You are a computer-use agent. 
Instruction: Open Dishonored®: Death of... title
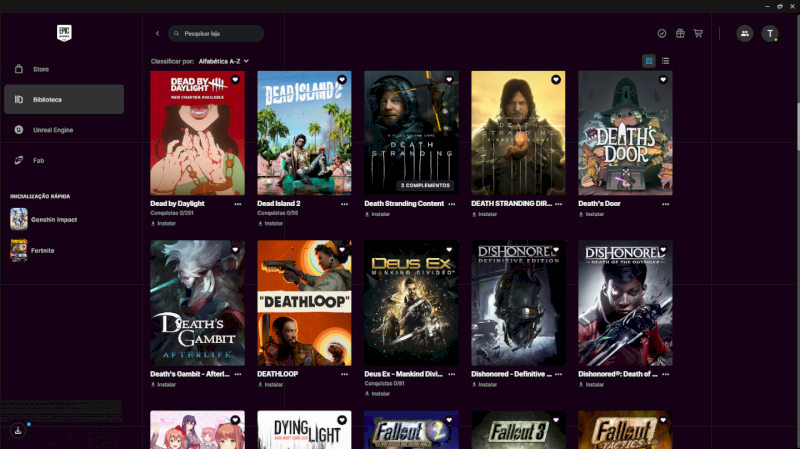618,374
